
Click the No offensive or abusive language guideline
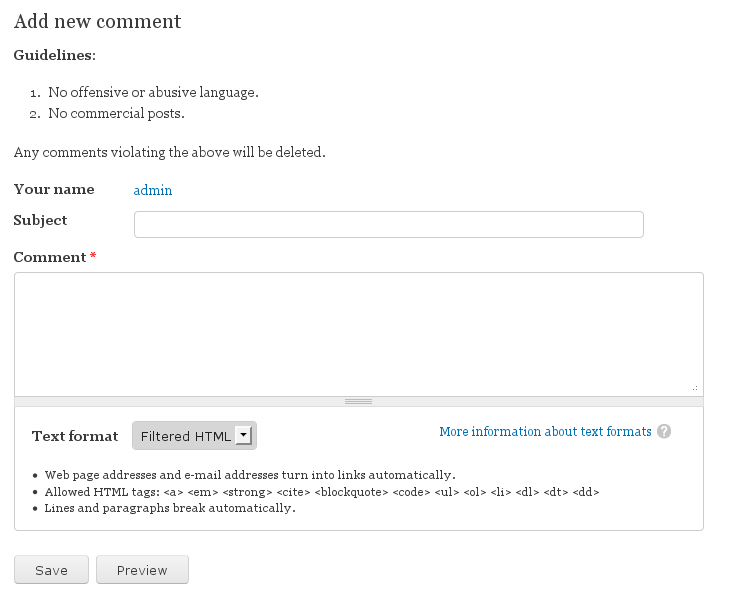tap(154, 92)
